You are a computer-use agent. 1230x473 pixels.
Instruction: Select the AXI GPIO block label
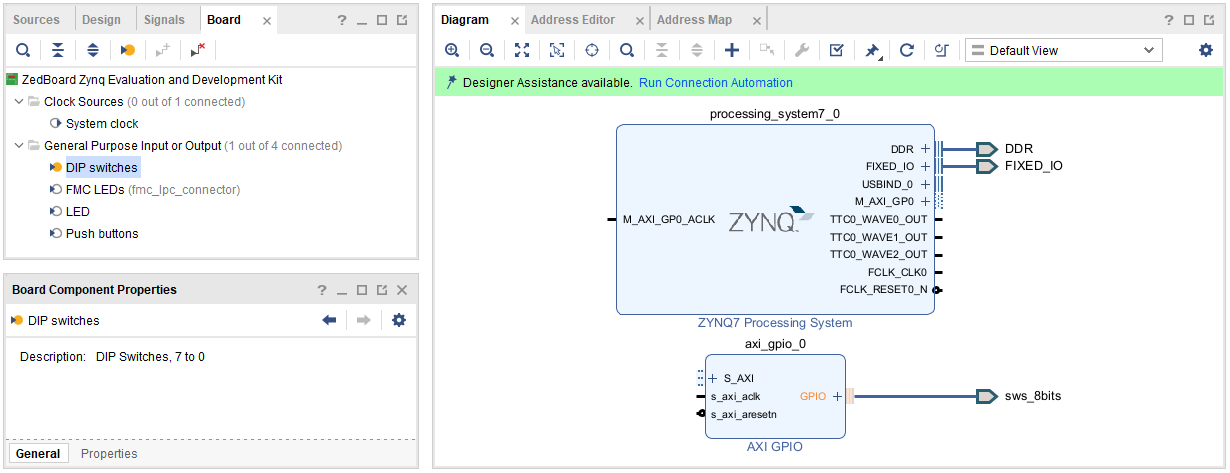tap(775, 447)
